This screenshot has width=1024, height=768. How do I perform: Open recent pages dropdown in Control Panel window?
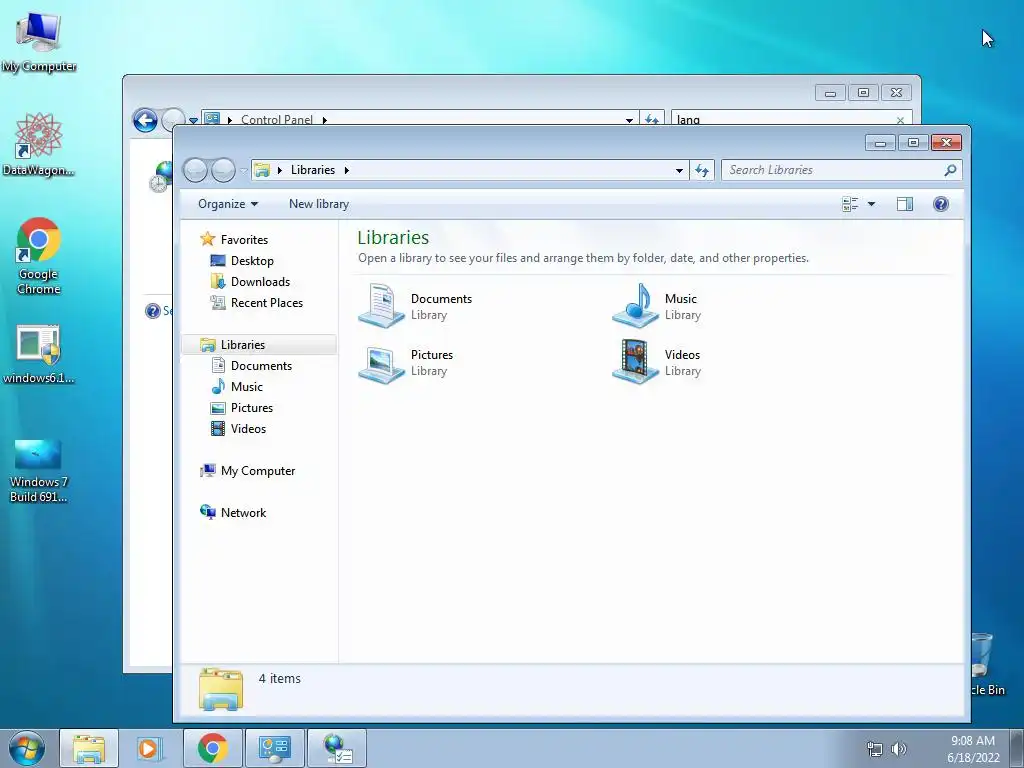pos(193,121)
